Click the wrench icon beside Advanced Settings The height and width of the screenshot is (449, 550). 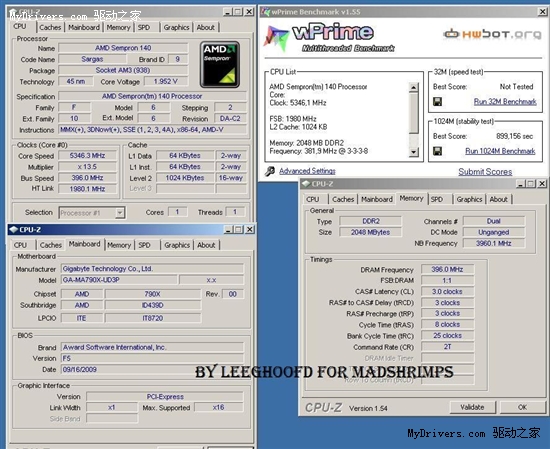point(269,171)
